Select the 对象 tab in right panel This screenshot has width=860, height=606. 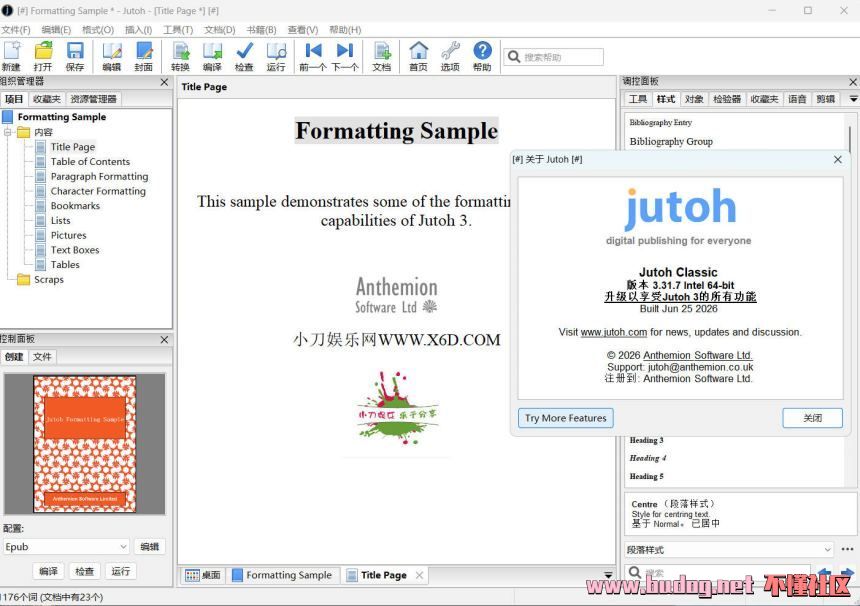[x=694, y=99]
